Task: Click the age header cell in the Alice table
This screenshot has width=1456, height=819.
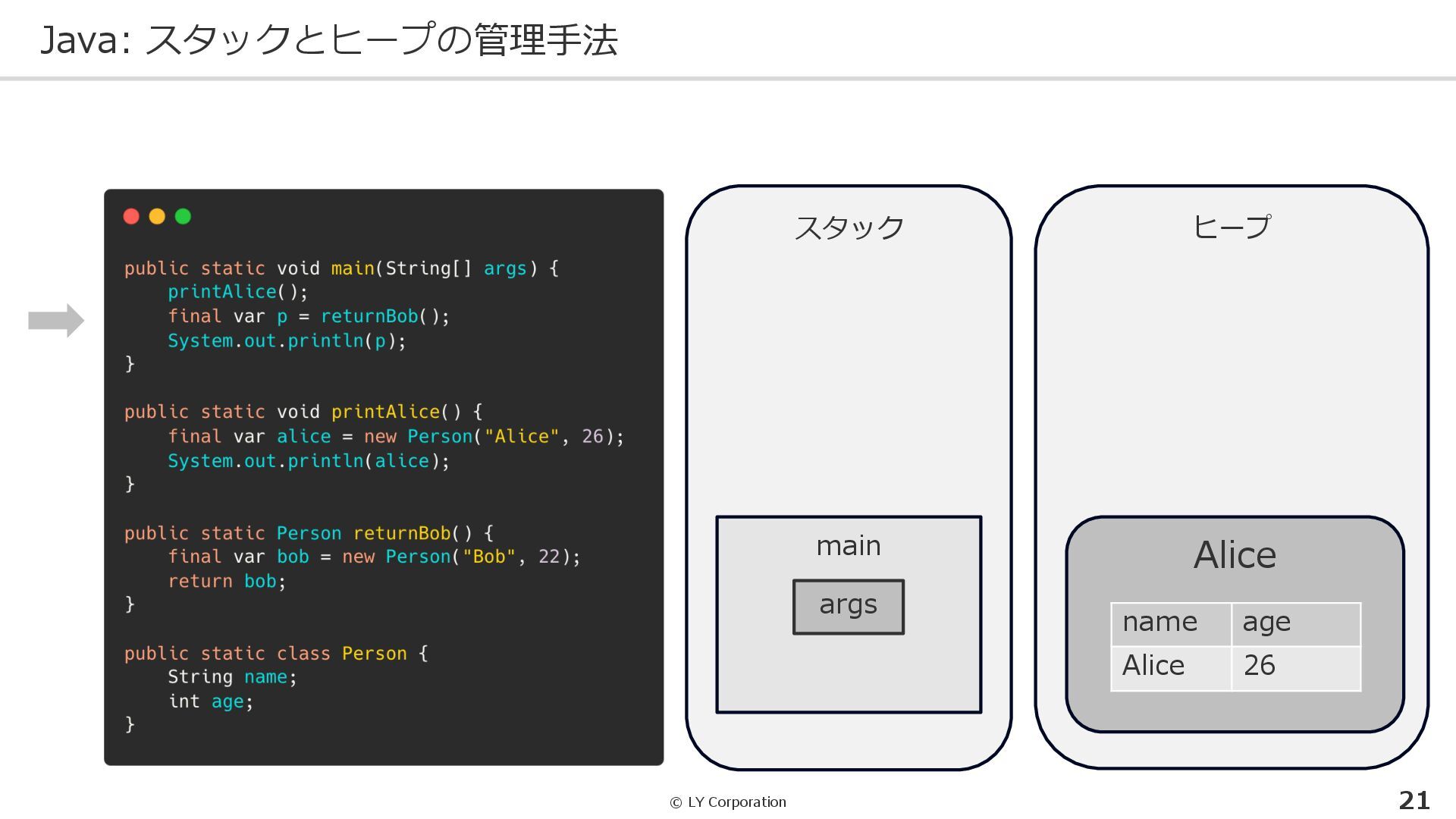Action: point(1295,623)
